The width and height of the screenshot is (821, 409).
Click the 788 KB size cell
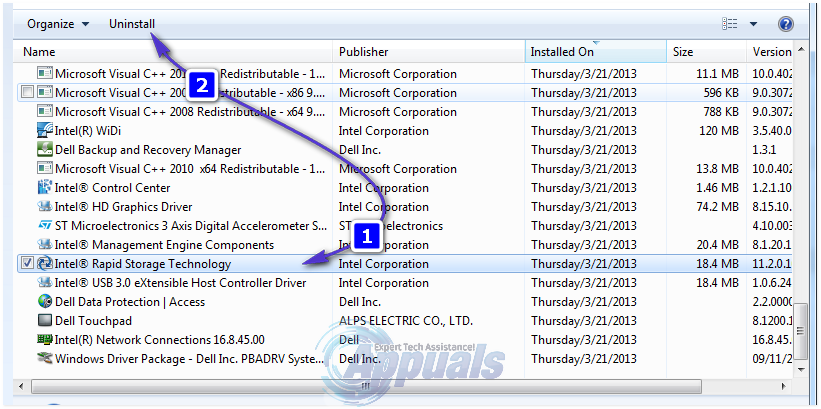(722, 112)
